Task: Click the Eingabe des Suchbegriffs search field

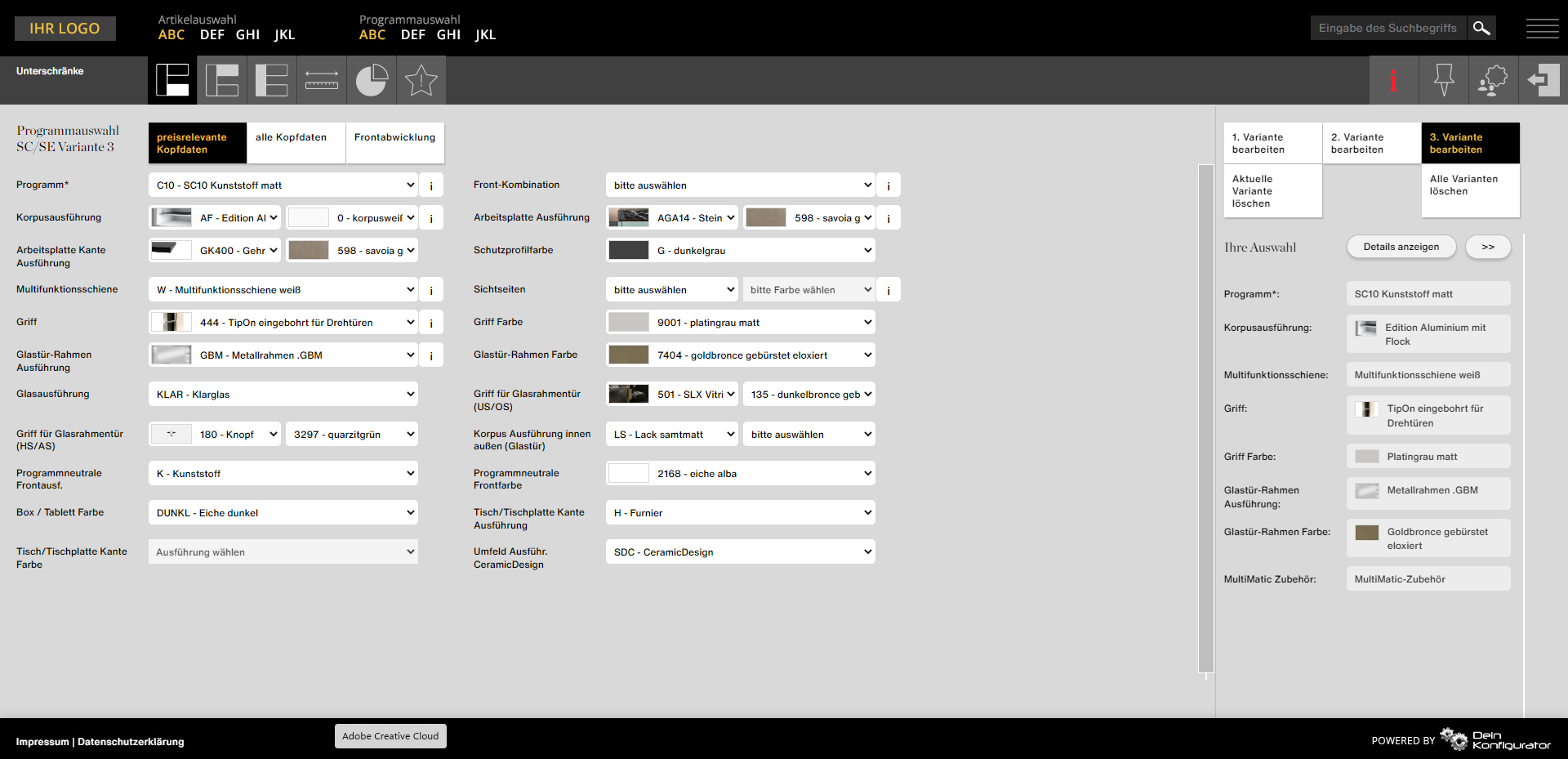Action: coord(1388,28)
